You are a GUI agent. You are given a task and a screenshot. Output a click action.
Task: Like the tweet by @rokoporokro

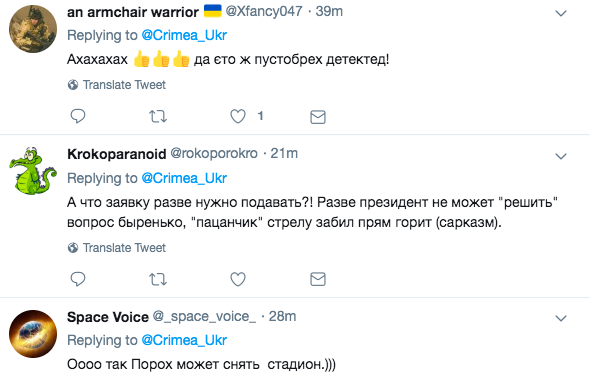pos(238,279)
